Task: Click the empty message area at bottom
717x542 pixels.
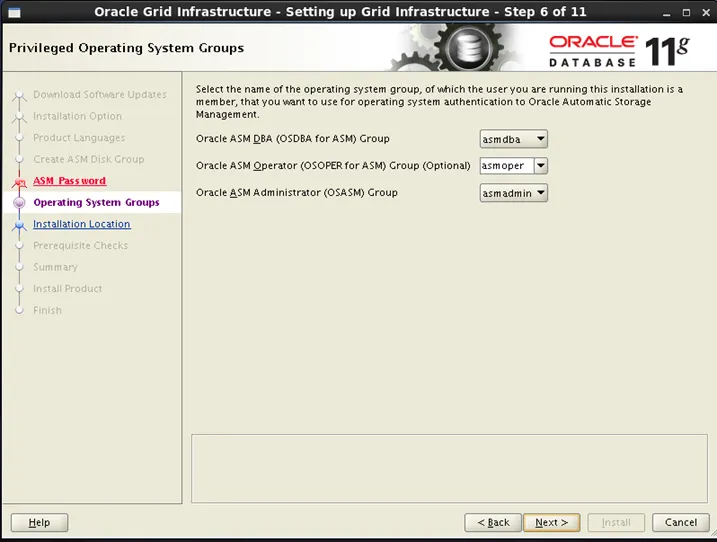Action: click(x=449, y=468)
